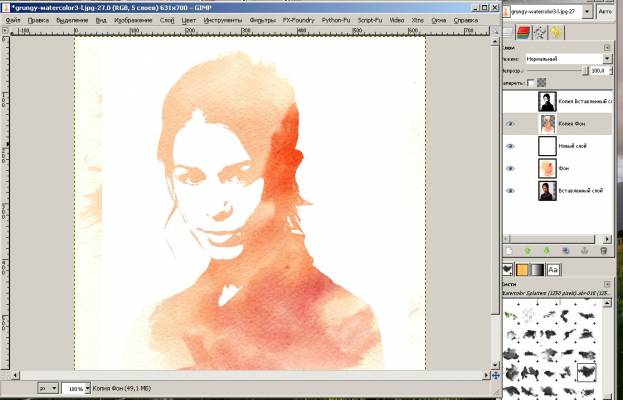Select the Фон layer thumbnail
623x400 pixels.
coord(547,168)
